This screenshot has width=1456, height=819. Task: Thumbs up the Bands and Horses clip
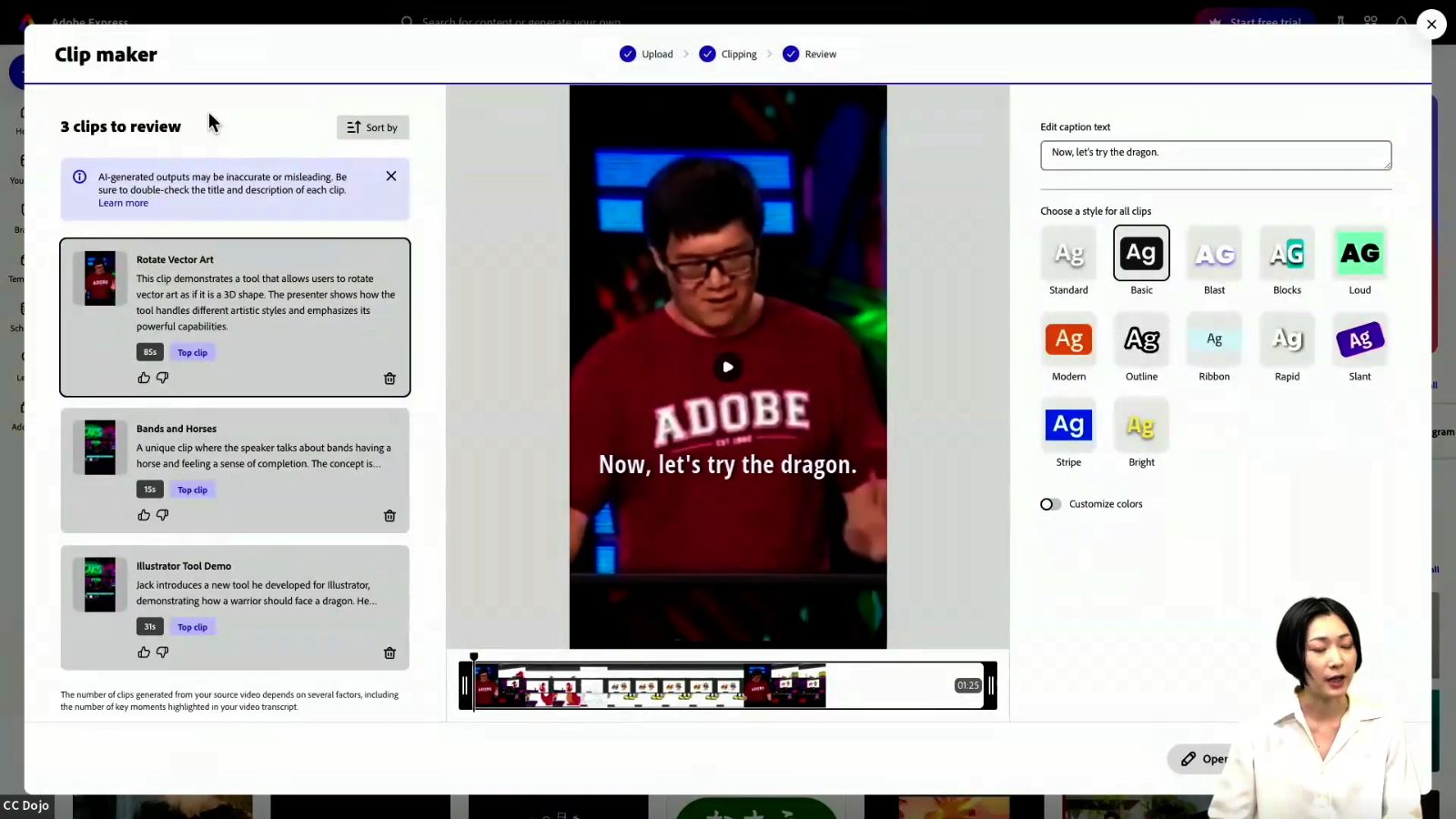pos(144,515)
